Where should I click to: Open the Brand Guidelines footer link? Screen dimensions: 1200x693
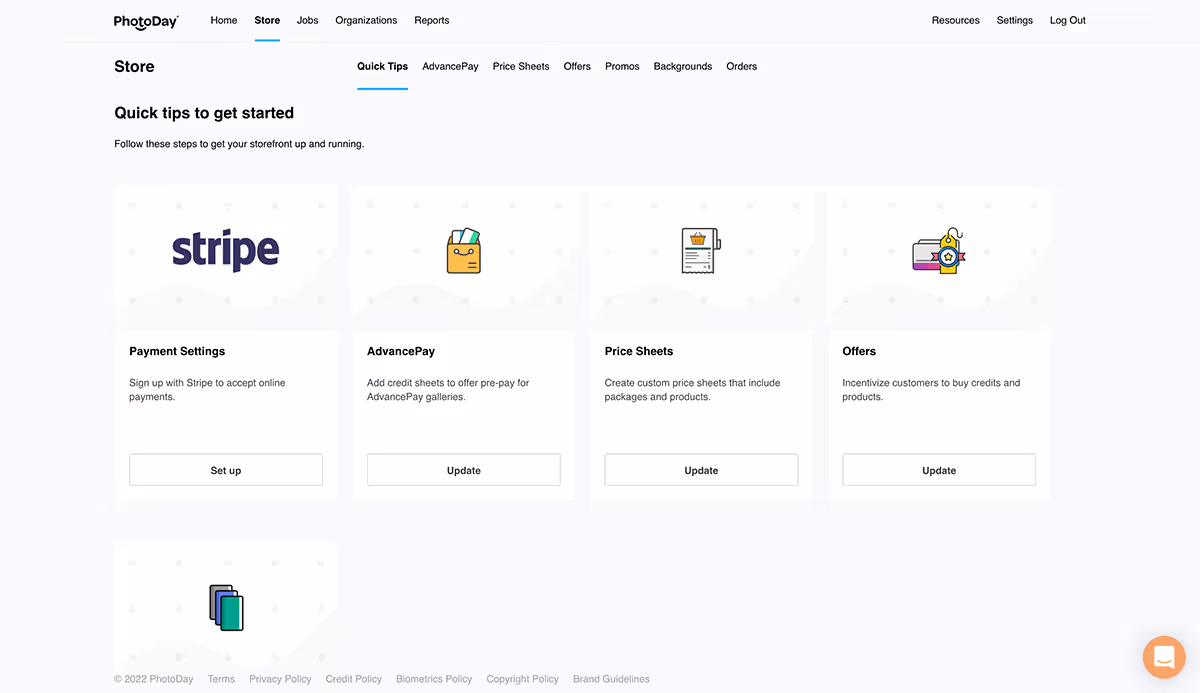(611, 679)
